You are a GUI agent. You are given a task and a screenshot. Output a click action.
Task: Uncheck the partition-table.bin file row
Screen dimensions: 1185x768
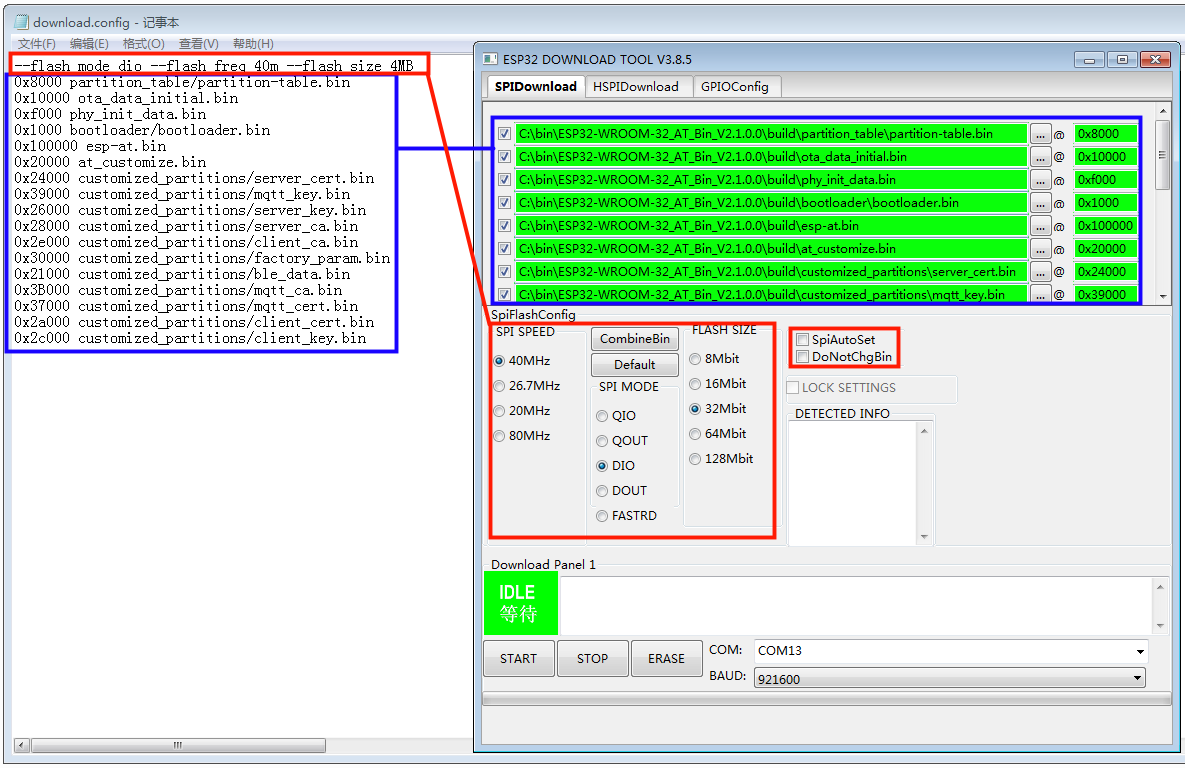coord(504,134)
